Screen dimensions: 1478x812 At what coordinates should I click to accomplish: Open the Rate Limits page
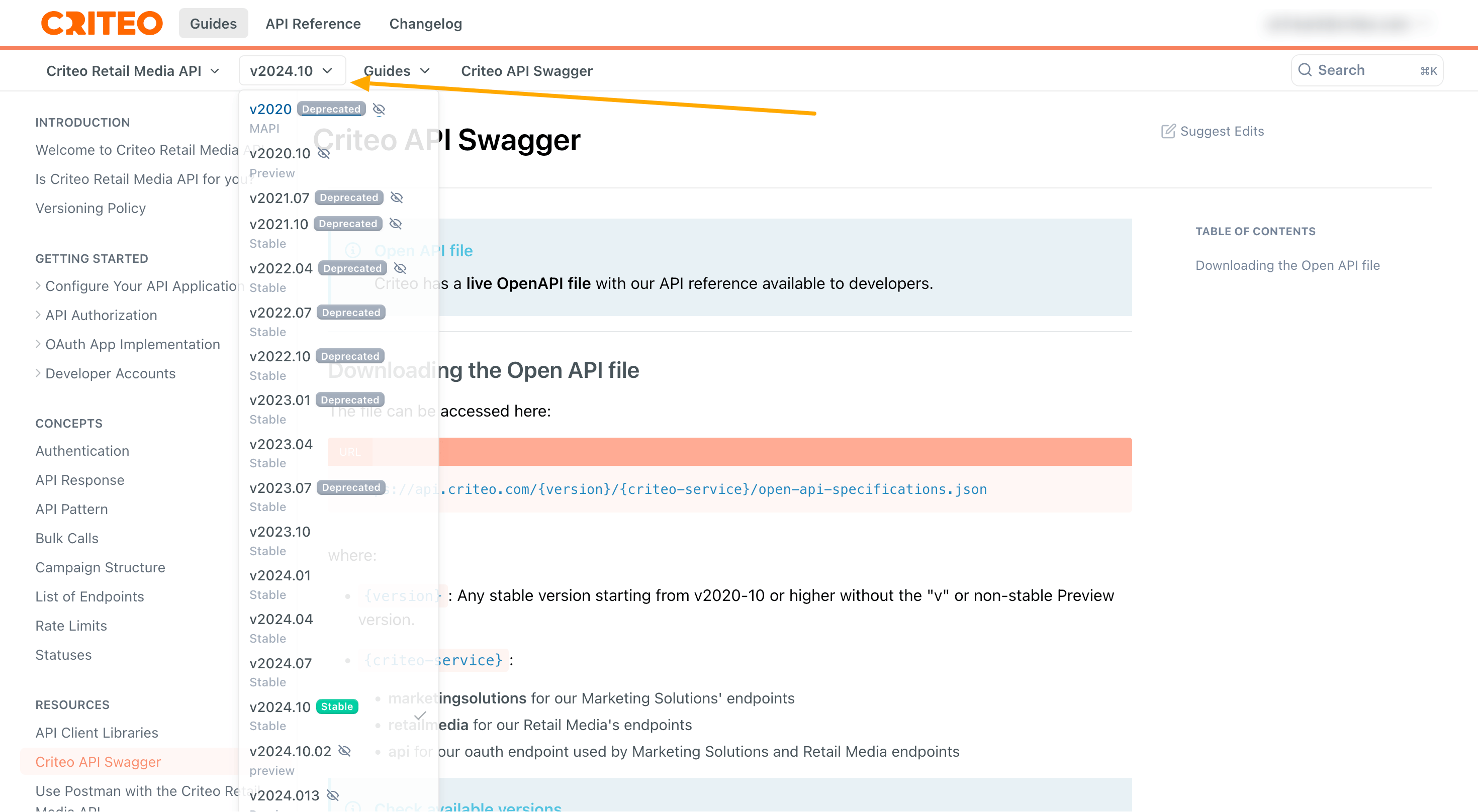point(71,626)
